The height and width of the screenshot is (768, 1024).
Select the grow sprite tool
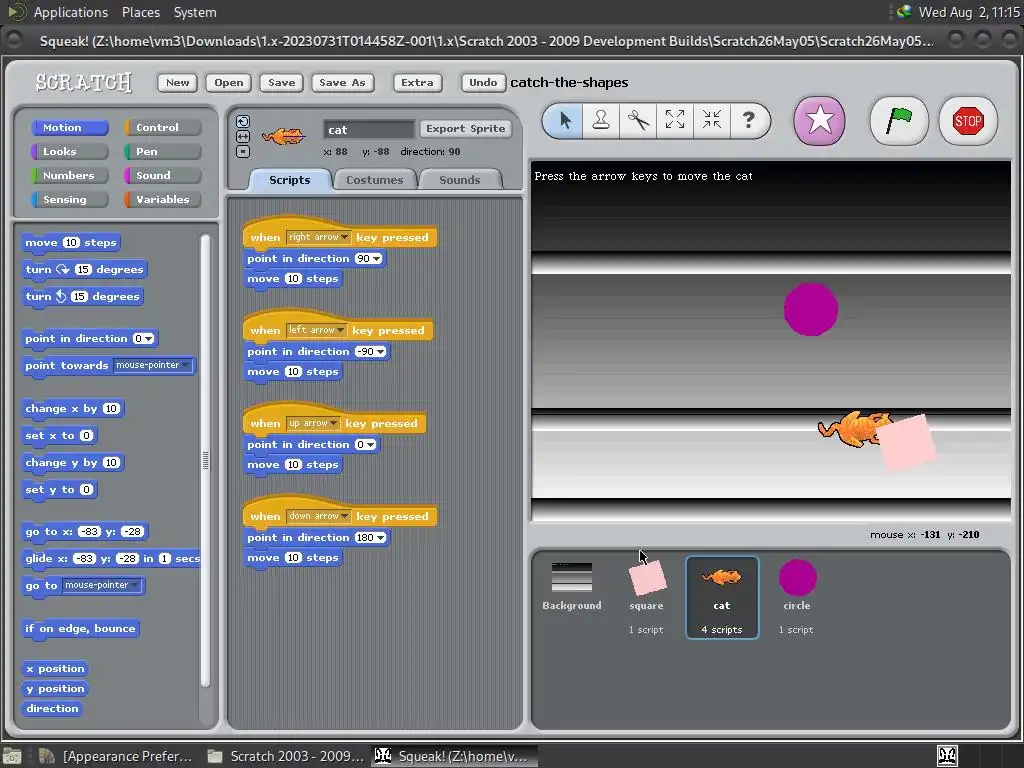coord(675,120)
